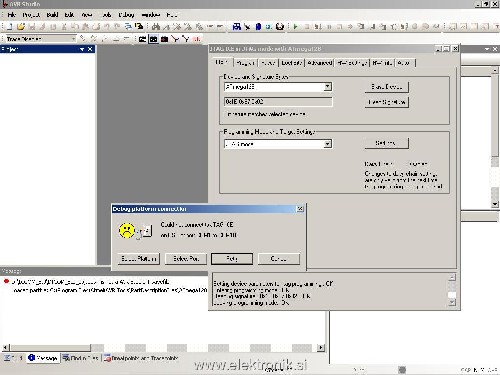Open the File menu
This screenshot has width=500, height=375.
coord(12,15)
